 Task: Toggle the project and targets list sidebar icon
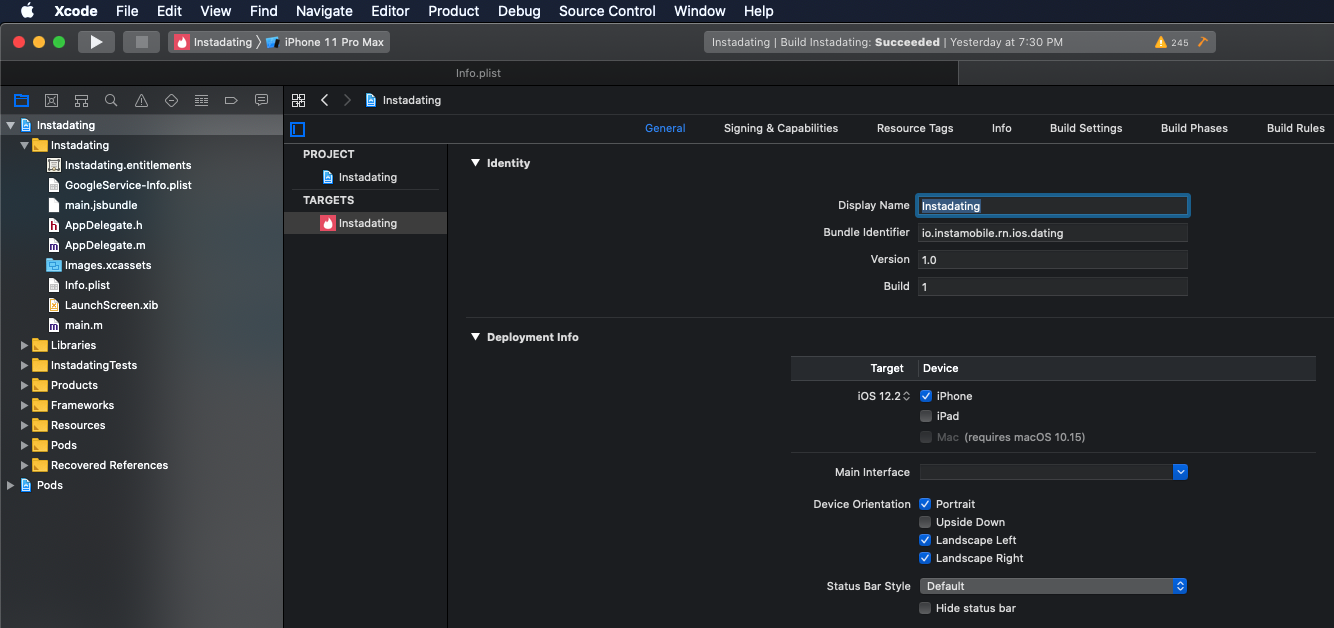click(297, 129)
